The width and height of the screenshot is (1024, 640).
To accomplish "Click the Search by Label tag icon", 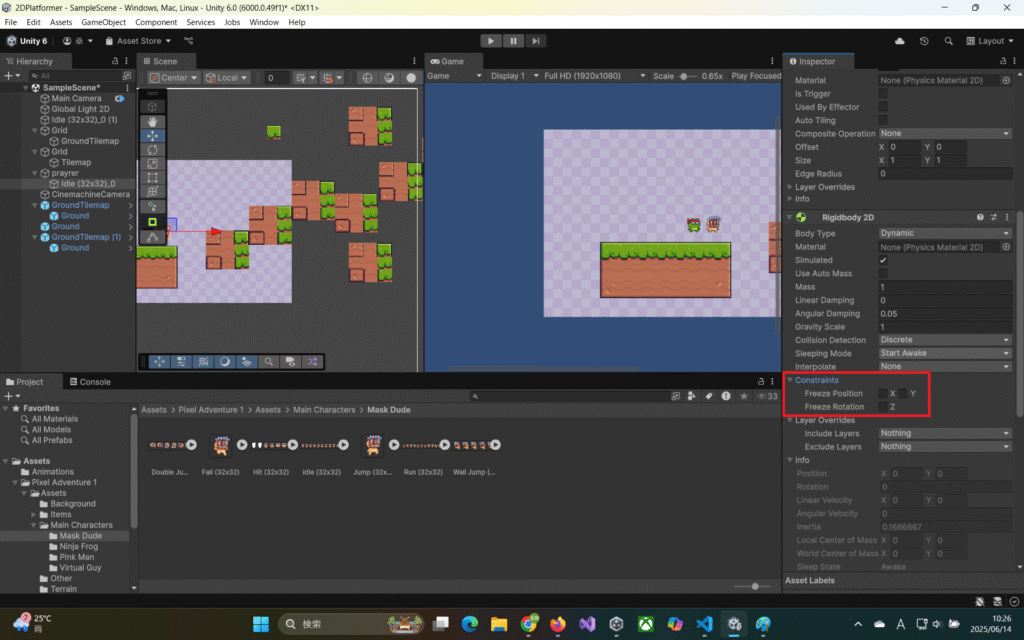I will pyautogui.click(x=709, y=396).
